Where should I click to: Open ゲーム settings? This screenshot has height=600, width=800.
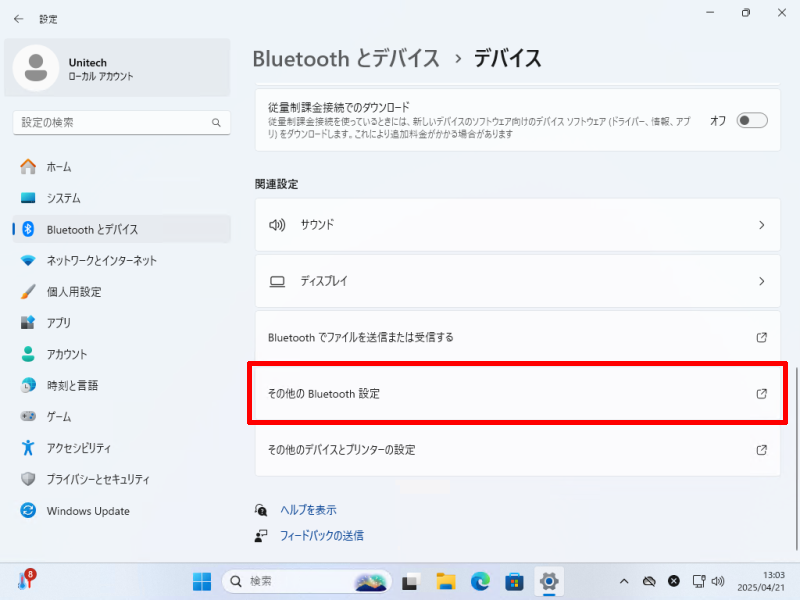click(121, 416)
